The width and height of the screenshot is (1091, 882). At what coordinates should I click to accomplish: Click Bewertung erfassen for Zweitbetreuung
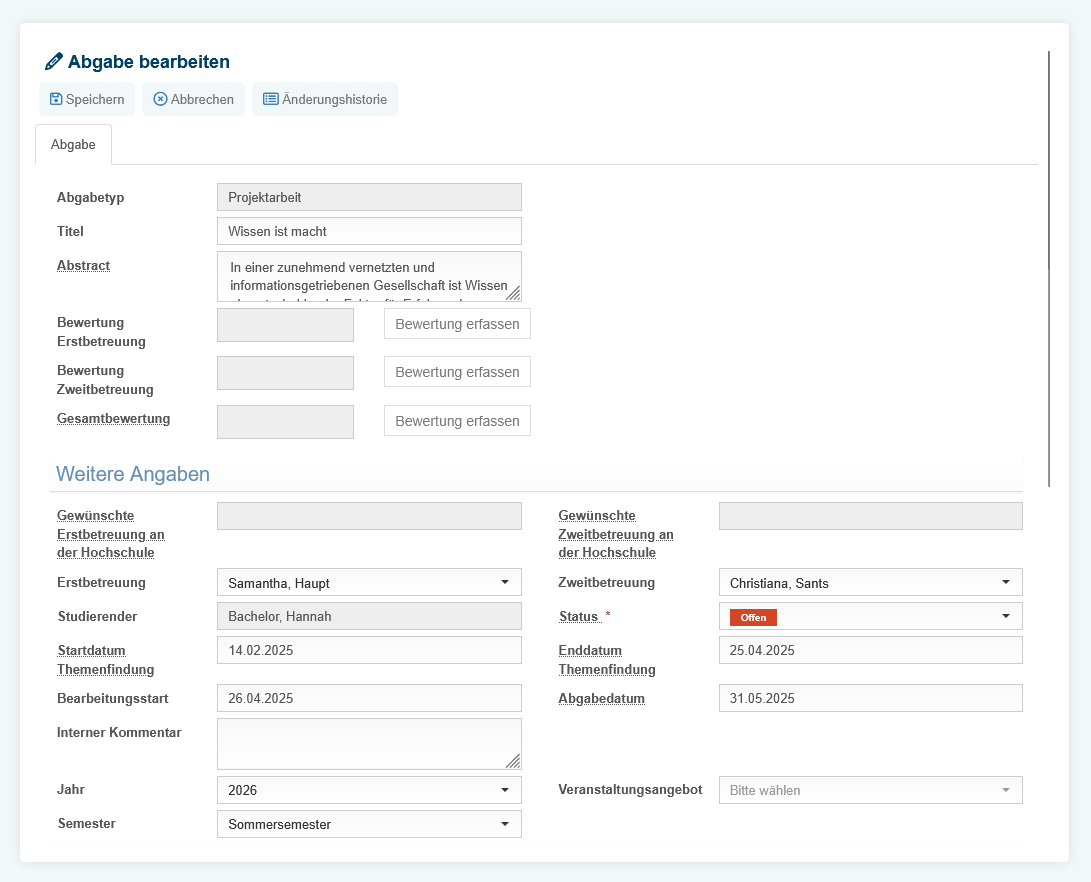tap(457, 372)
